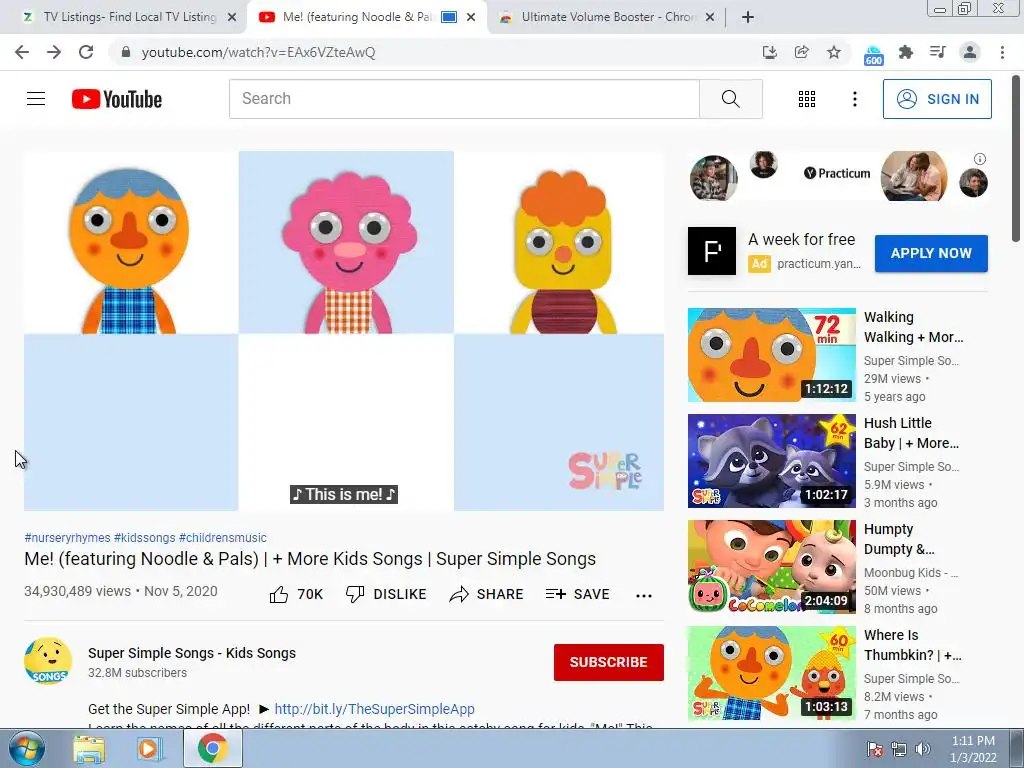Click the video player area

coord(344,331)
